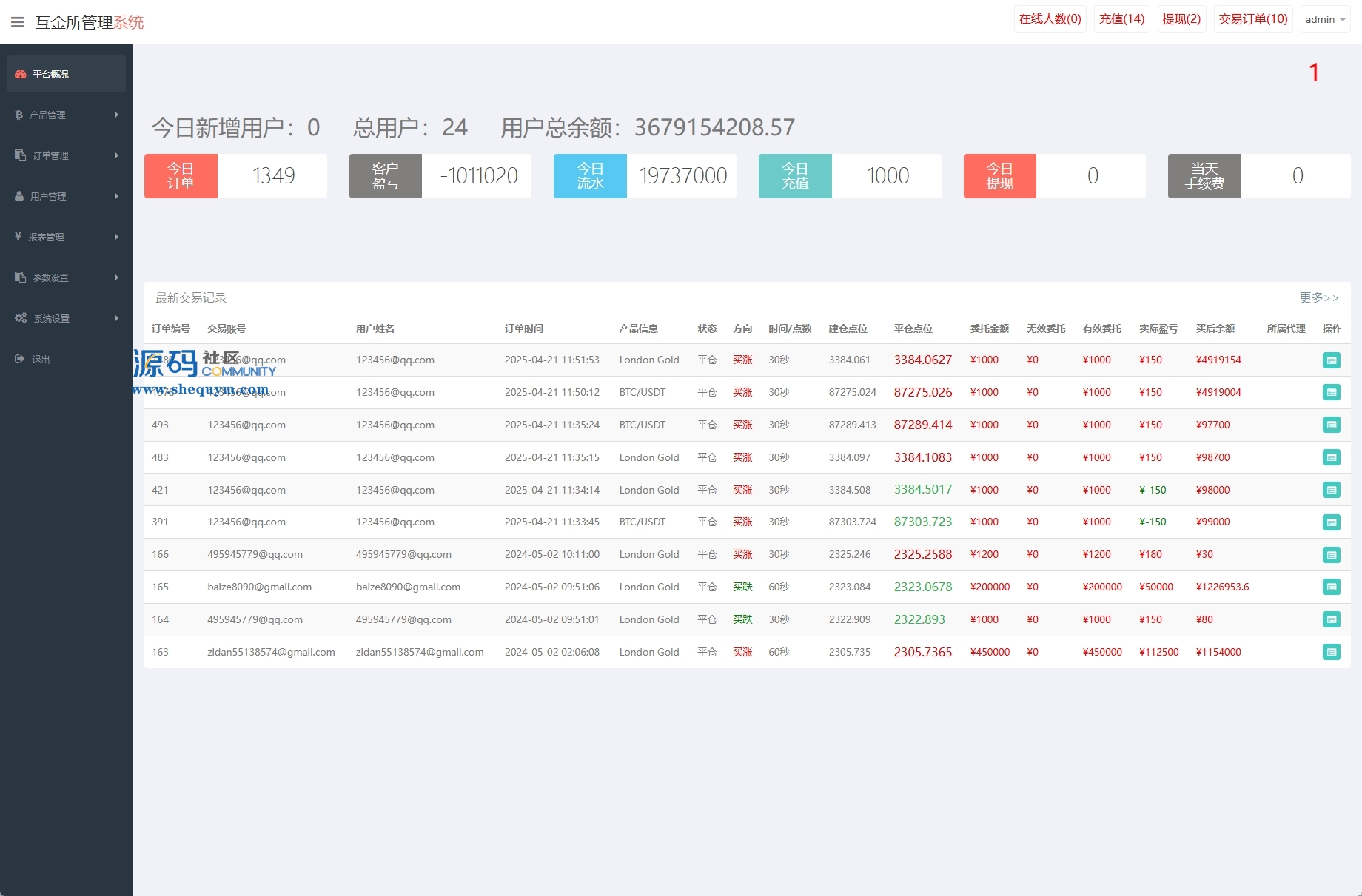
Task: Click the 更多>> link
Action: (x=1318, y=297)
